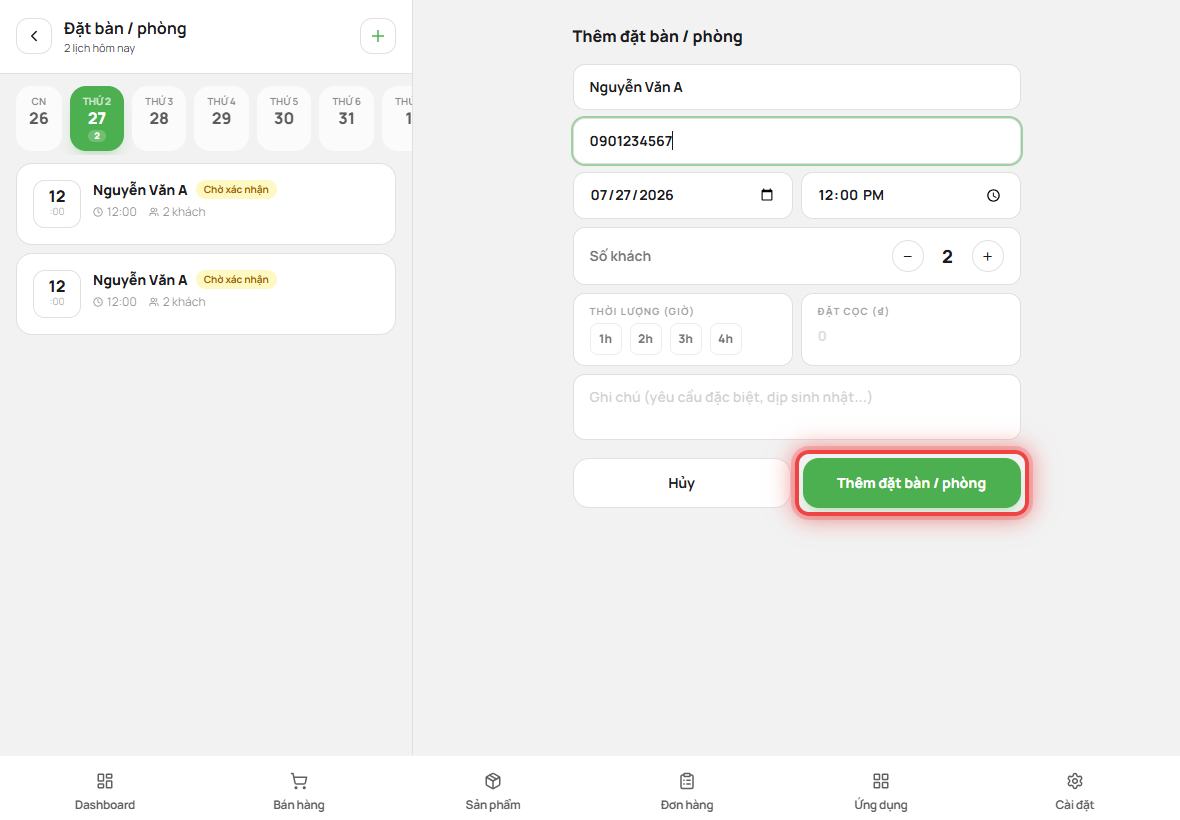Open Dashboard from the bottom navigation

click(x=105, y=781)
